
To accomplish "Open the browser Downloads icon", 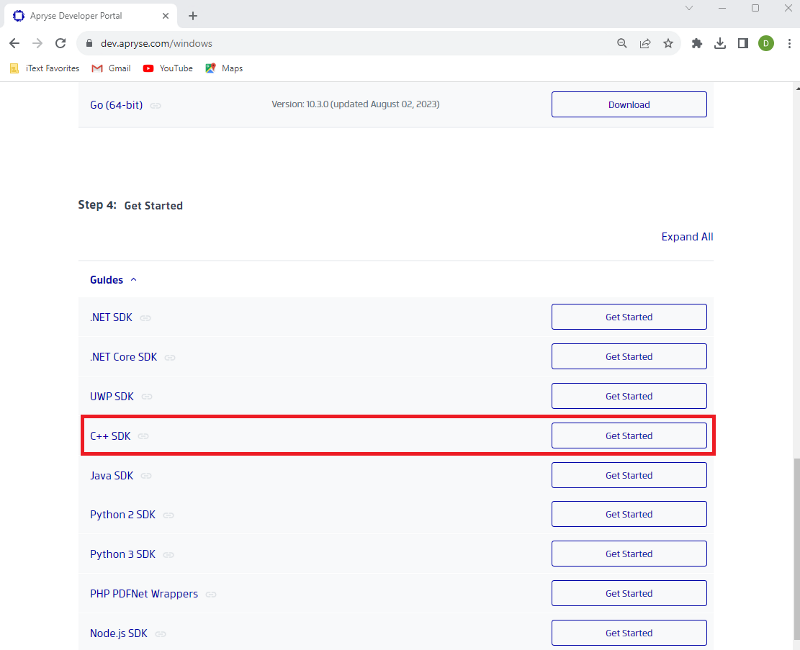I will pos(720,43).
